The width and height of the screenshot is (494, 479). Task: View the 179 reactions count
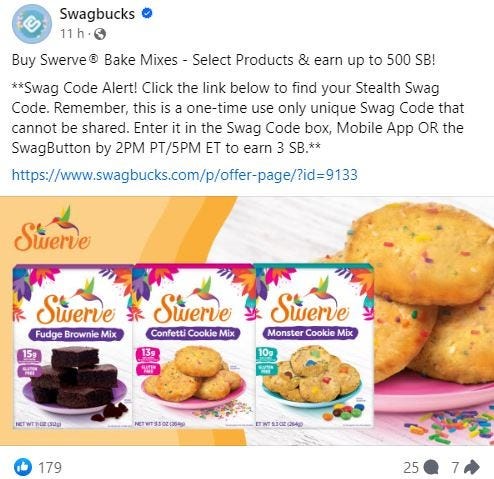[x=50, y=468]
